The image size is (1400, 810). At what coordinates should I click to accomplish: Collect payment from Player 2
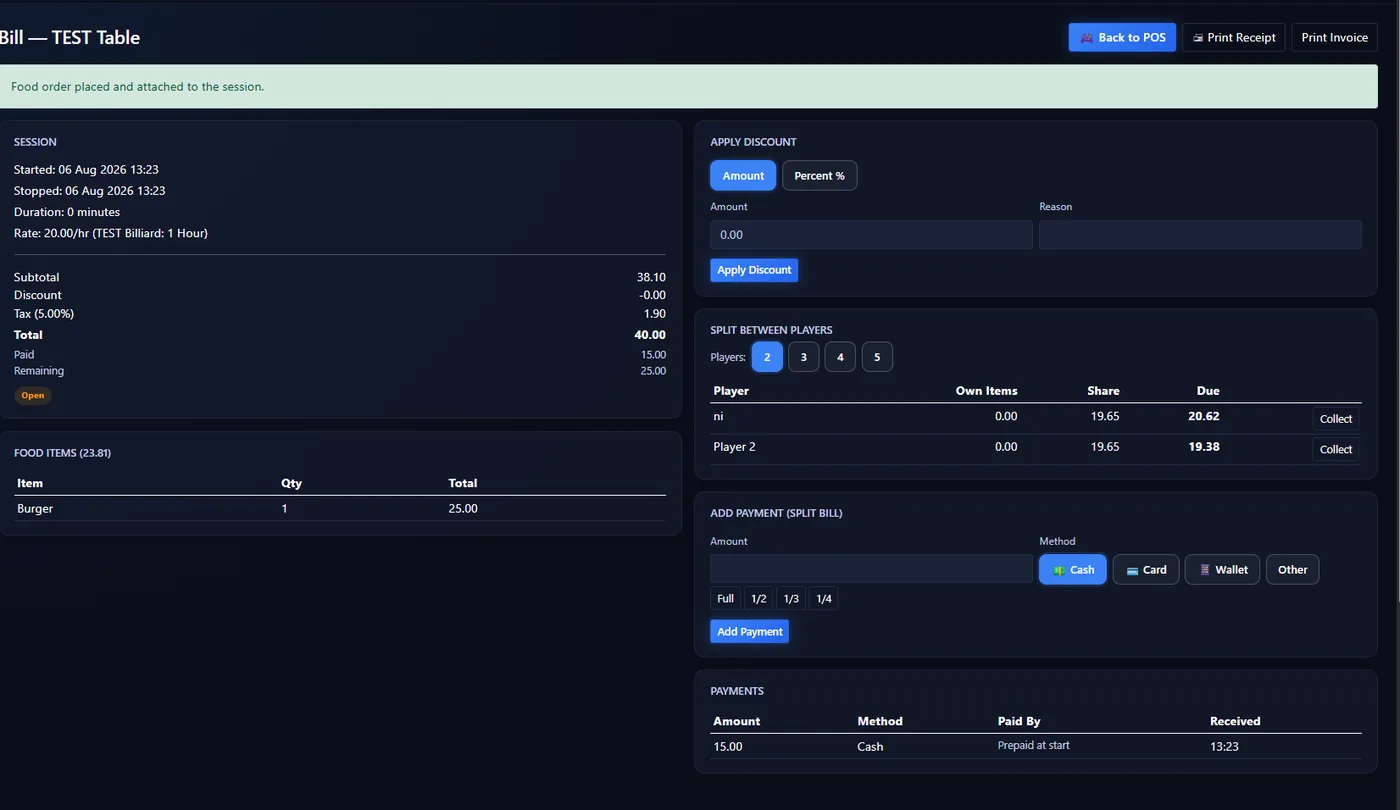(1336, 449)
